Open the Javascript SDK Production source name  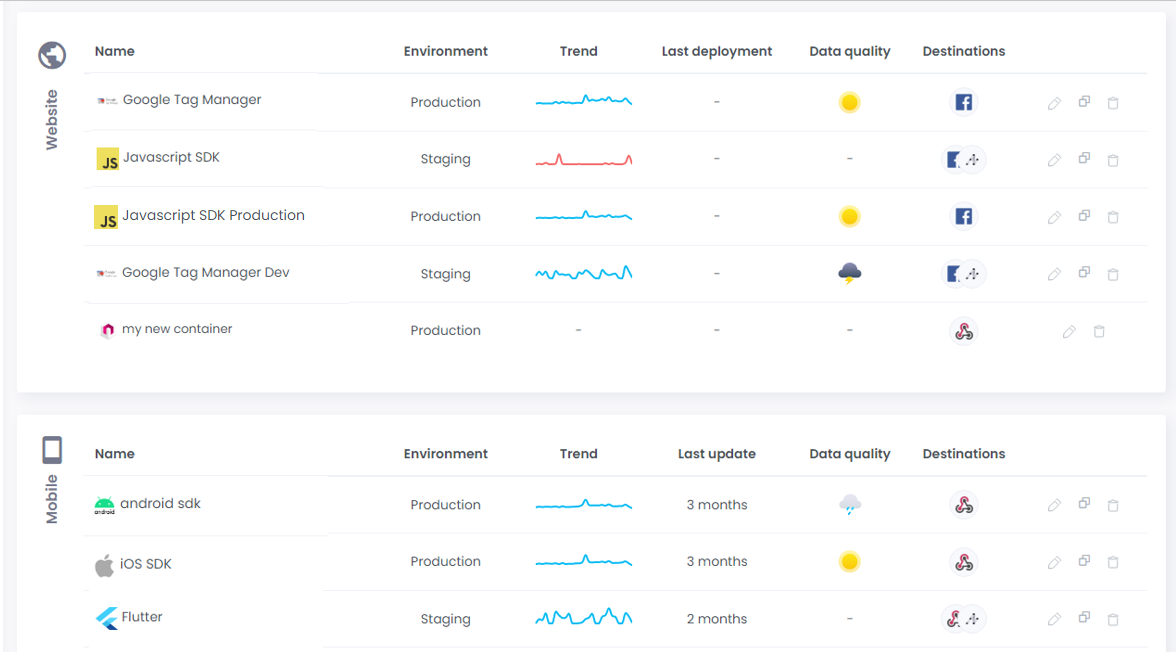coord(213,216)
